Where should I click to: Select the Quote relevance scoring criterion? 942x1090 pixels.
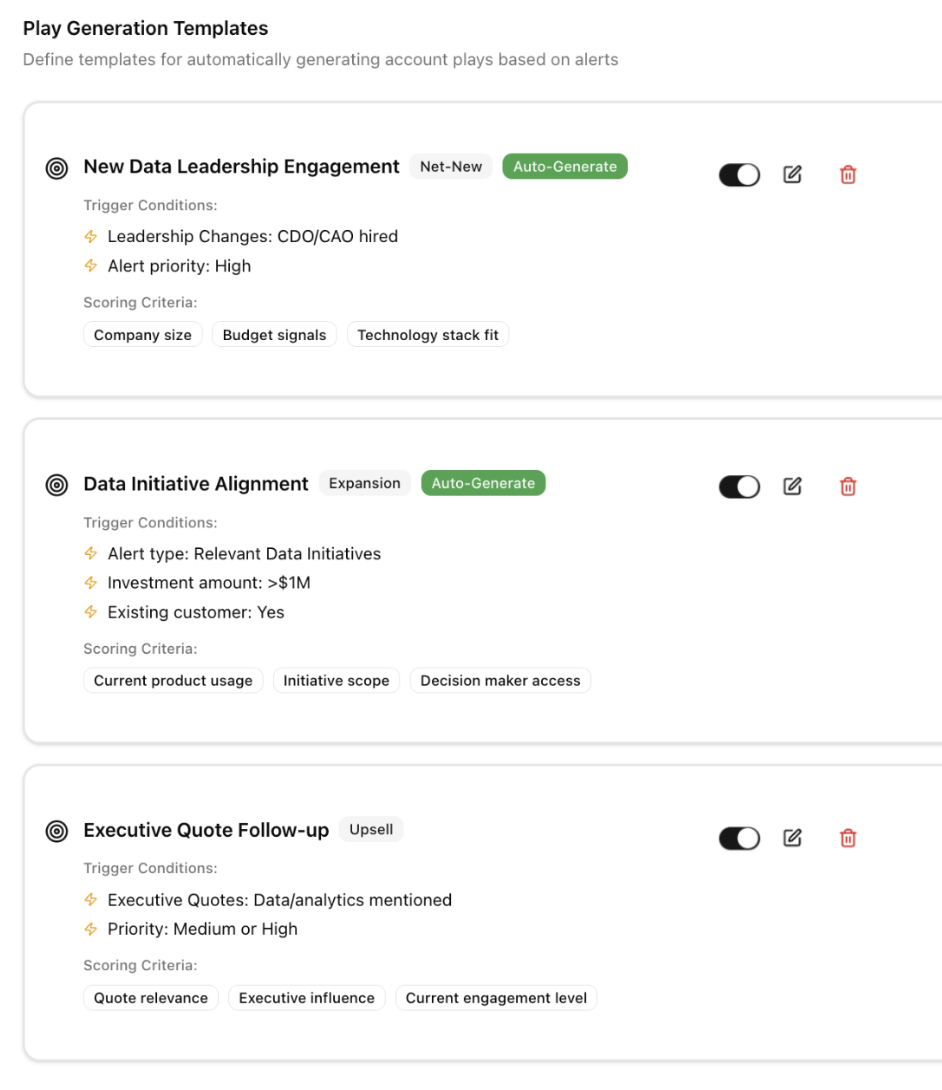pos(150,997)
